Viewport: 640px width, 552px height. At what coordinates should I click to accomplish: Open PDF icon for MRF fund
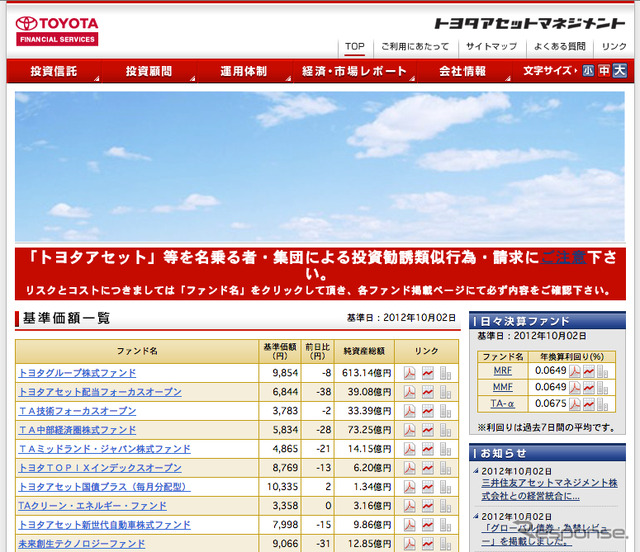(x=575, y=371)
